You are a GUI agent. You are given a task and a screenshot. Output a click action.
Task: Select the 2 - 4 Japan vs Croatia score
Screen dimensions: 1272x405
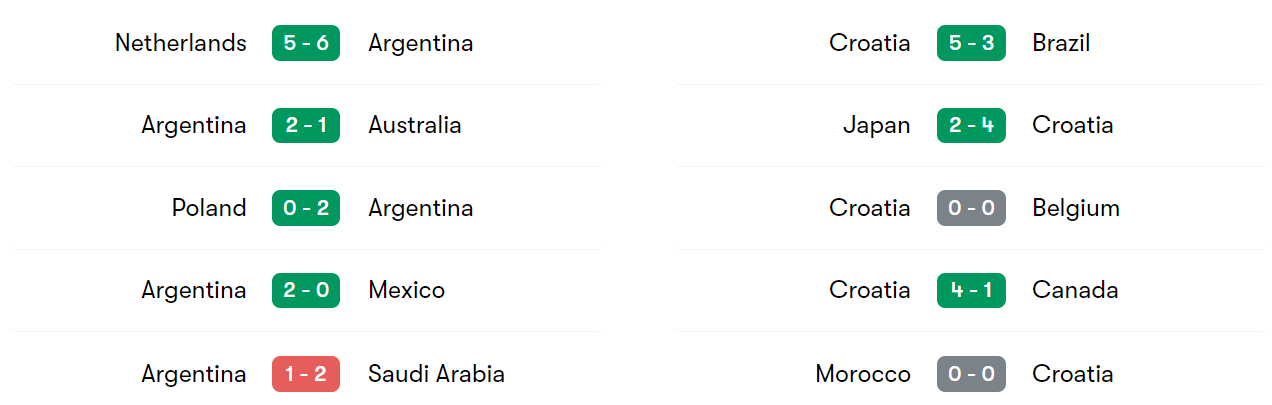coord(971,125)
